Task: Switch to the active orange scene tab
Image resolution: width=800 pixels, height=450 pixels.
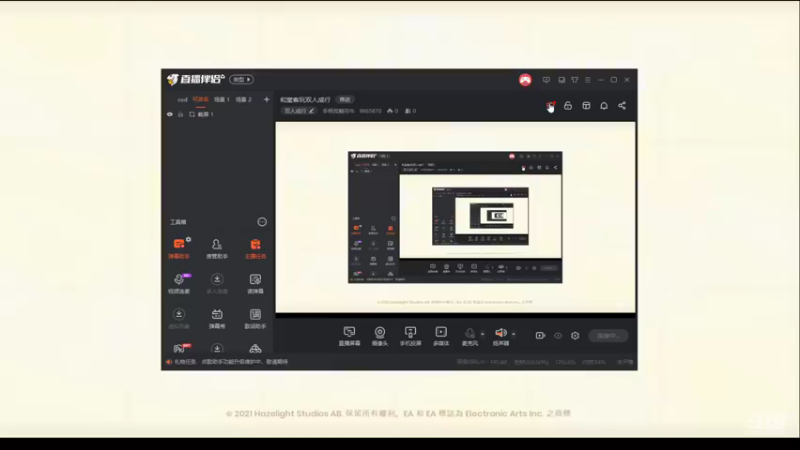Action: pos(201,99)
